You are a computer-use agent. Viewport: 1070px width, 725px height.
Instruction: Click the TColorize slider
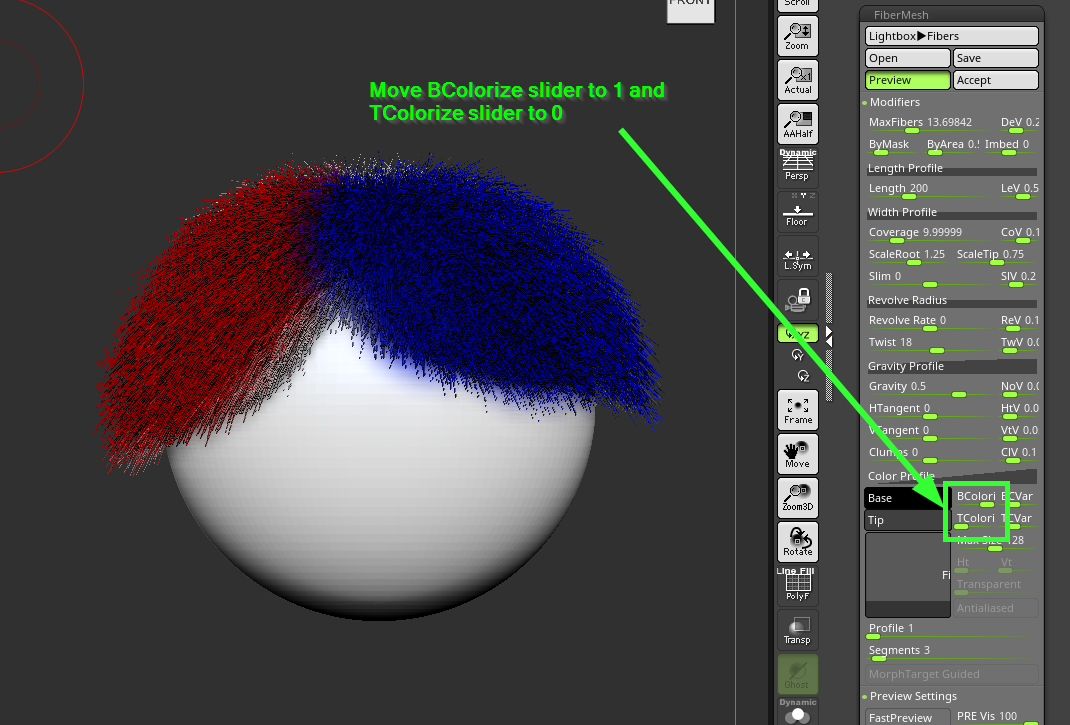(x=976, y=520)
